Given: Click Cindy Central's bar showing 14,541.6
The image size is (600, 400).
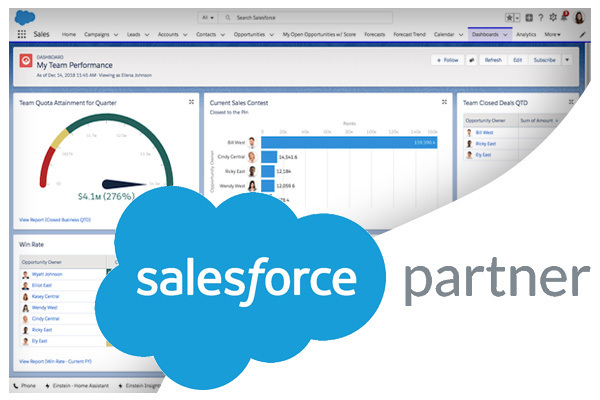Looking at the screenshot, I should [269, 157].
